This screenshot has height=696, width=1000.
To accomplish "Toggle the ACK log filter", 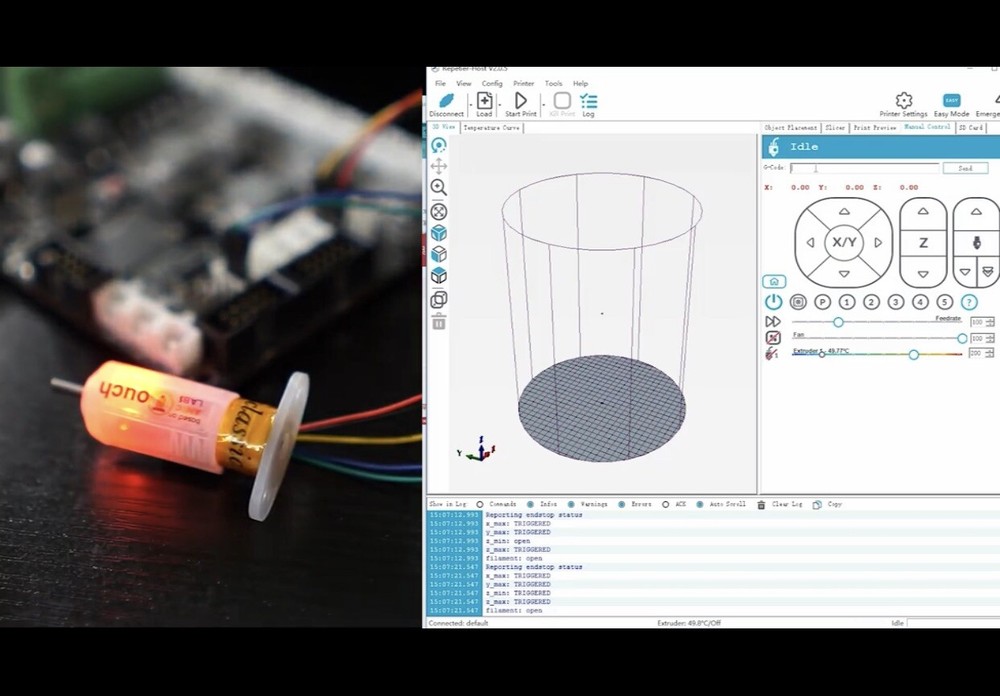I will click(666, 505).
